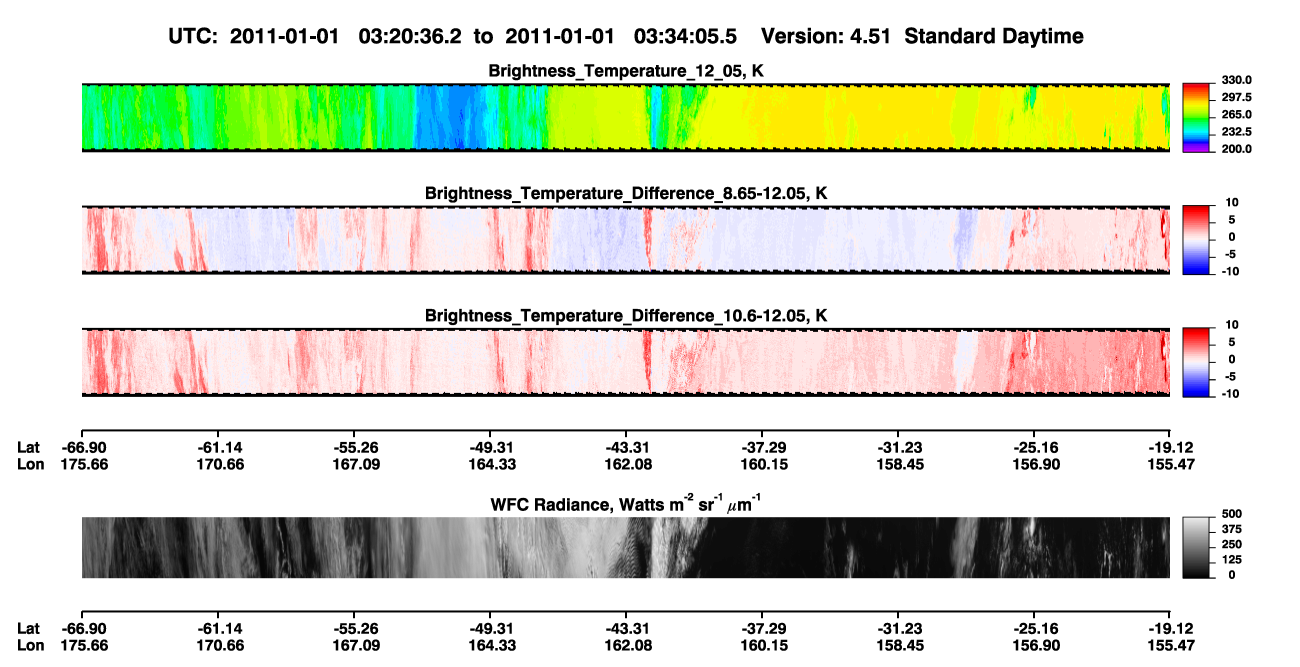This screenshot has width=1300, height=667.
Task: Click the 8.65-12.05 temperature difference image strip
Action: pyautogui.click(x=625, y=239)
